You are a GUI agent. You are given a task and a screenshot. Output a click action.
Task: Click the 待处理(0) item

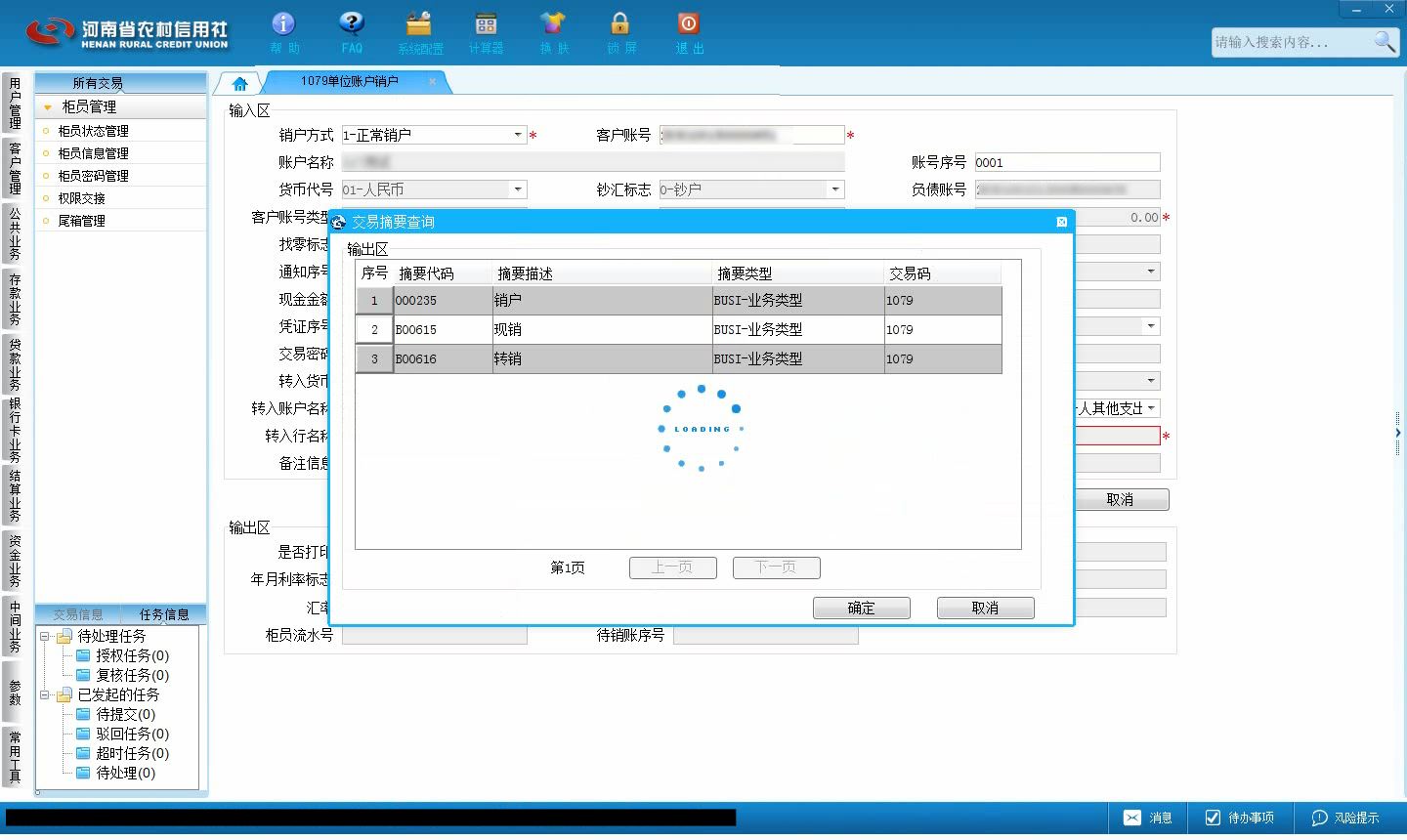pyautogui.click(x=125, y=773)
